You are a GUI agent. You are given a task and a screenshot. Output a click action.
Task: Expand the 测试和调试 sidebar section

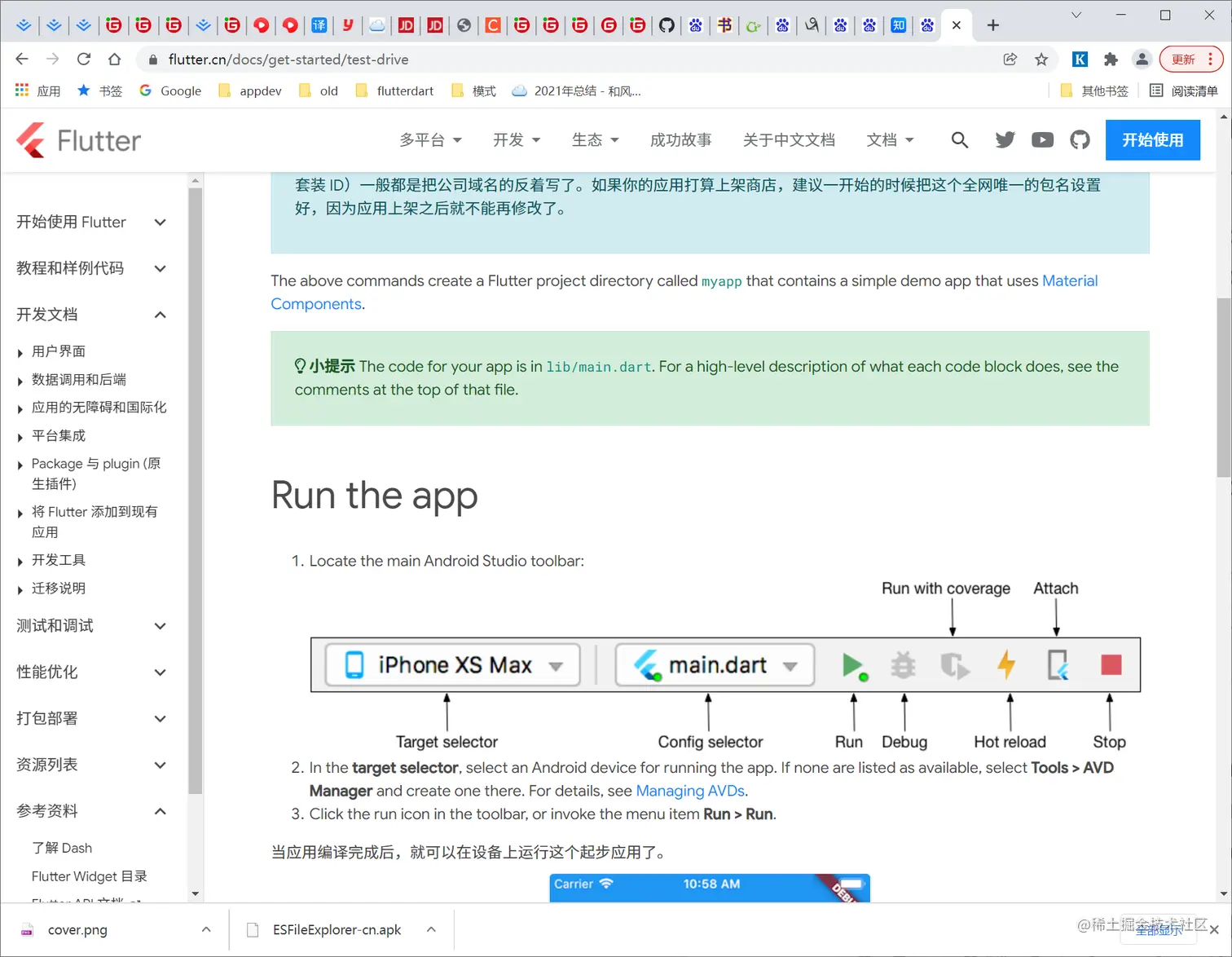coord(91,625)
